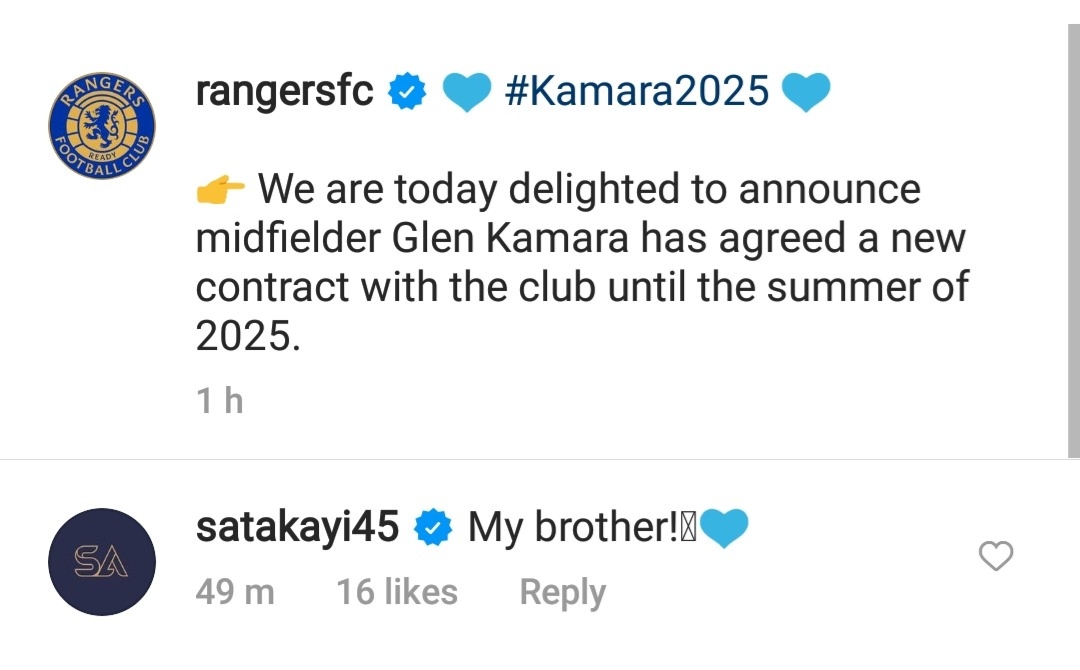Click the vertical scrollbar on right edge
The image size is (1080, 670).
point(1073,241)
